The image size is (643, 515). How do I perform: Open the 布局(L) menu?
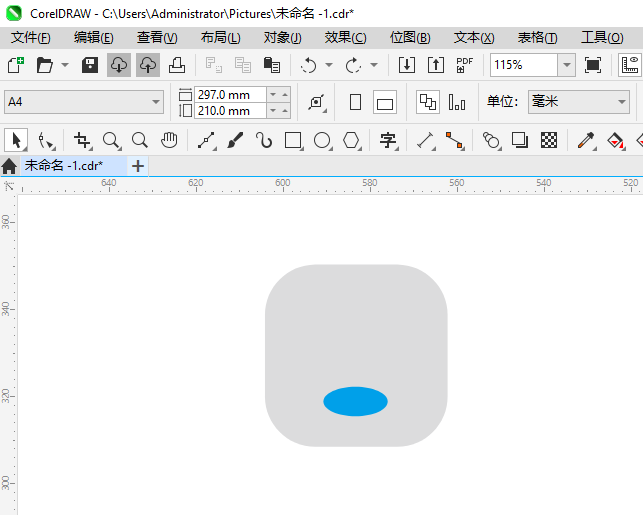(x=221, y=38)
